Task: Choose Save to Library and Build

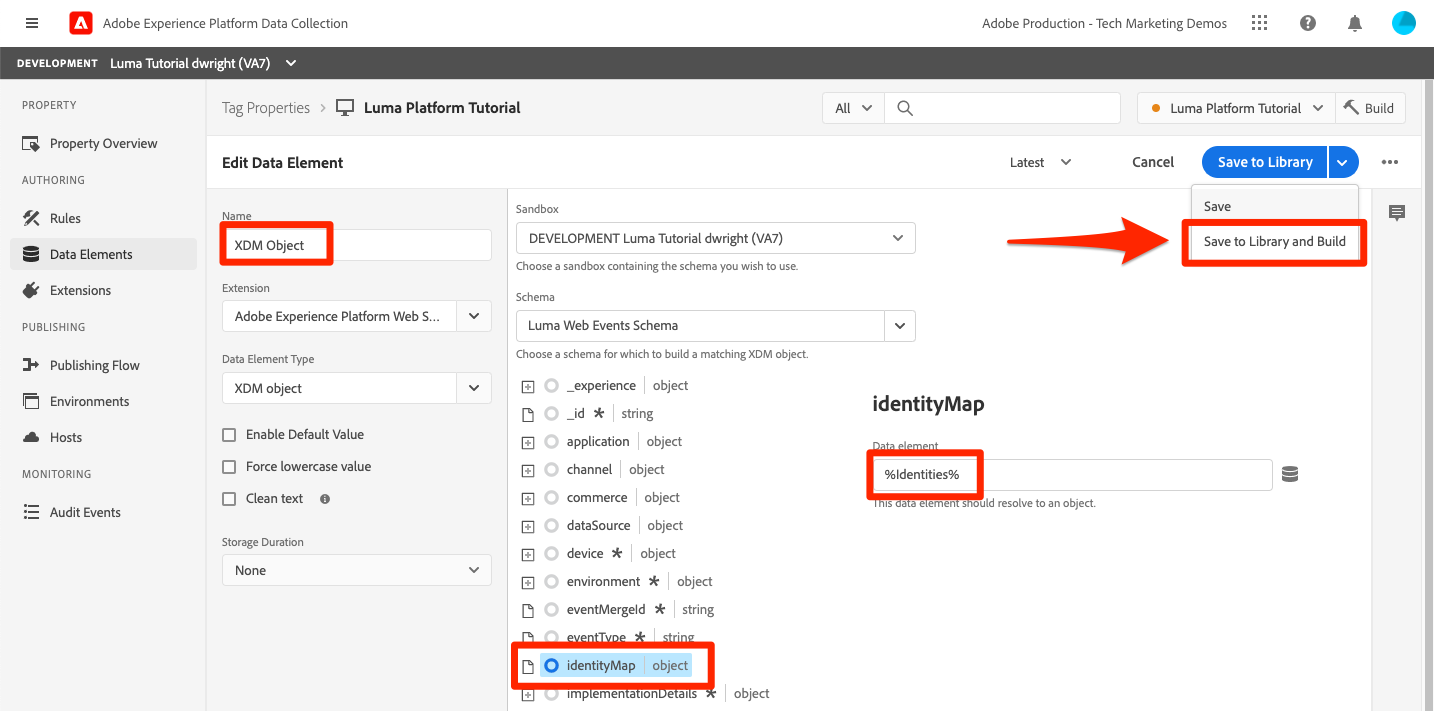Action: [x=1274, y=241]
